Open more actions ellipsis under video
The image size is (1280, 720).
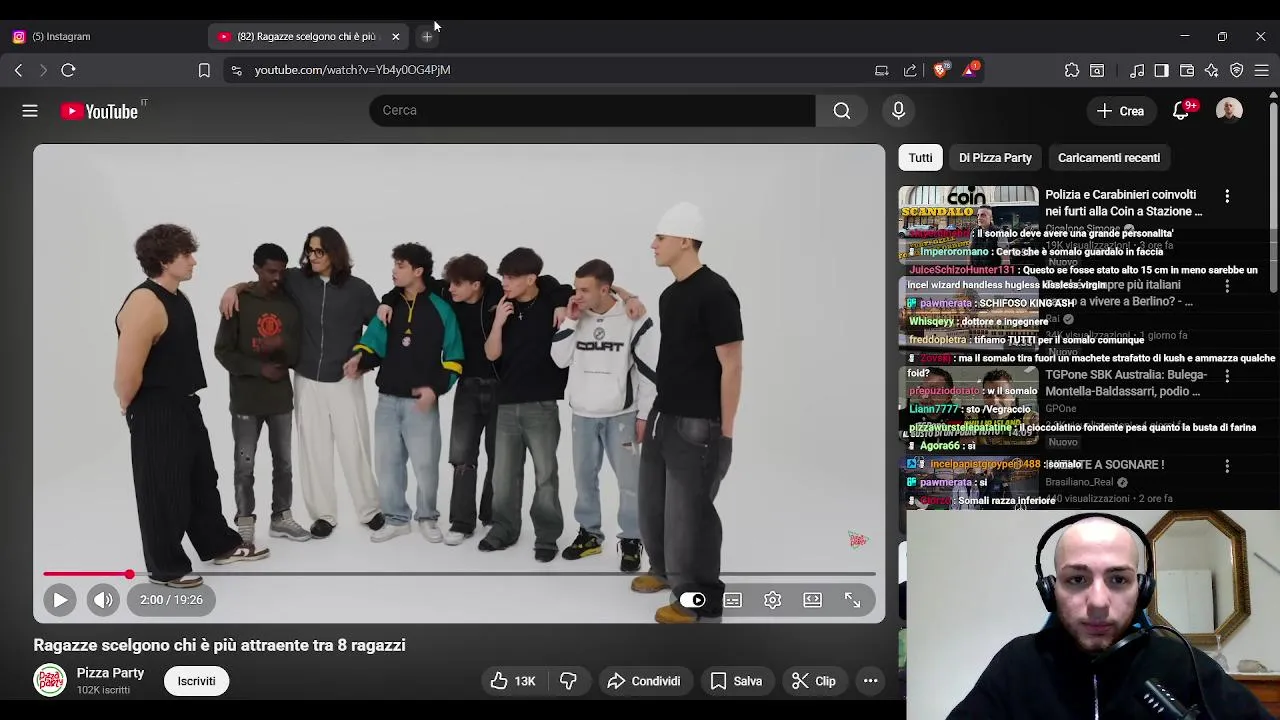coord(870,681)
